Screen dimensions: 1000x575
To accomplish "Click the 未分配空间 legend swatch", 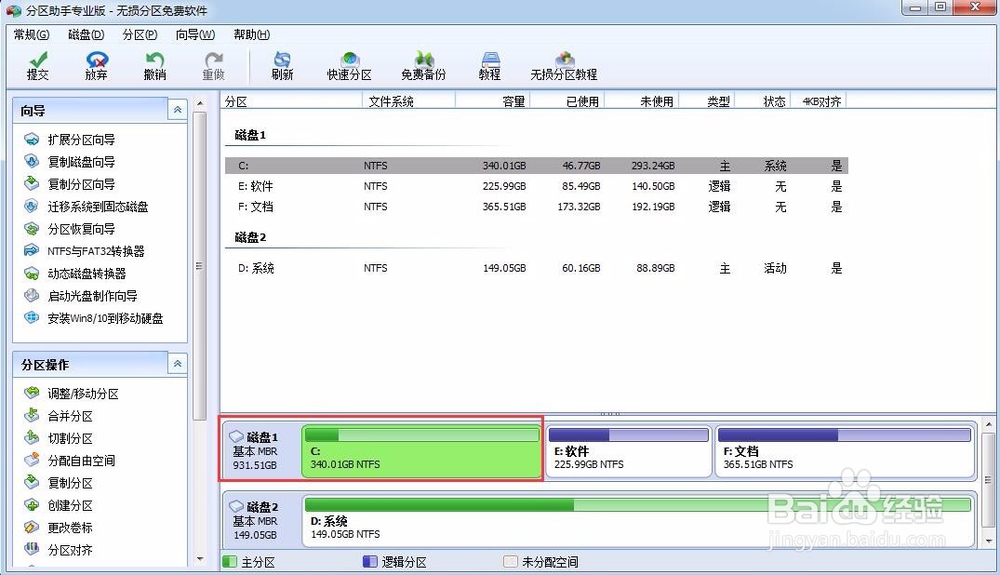I will point(510,562).
